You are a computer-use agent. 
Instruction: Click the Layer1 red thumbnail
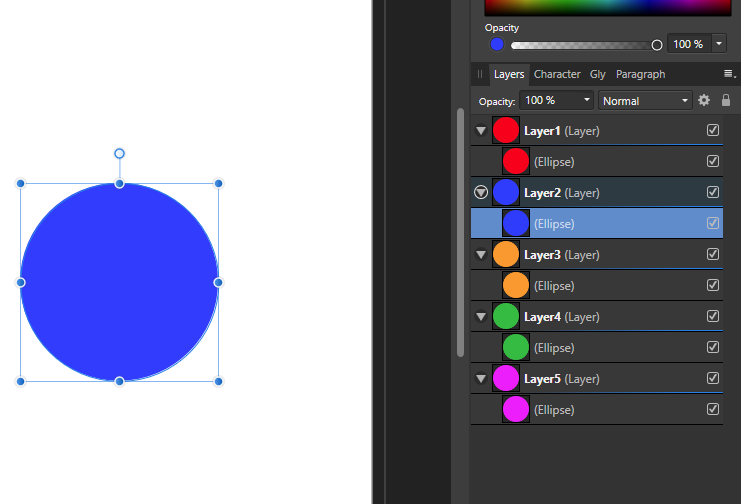[x=506, y=130]
